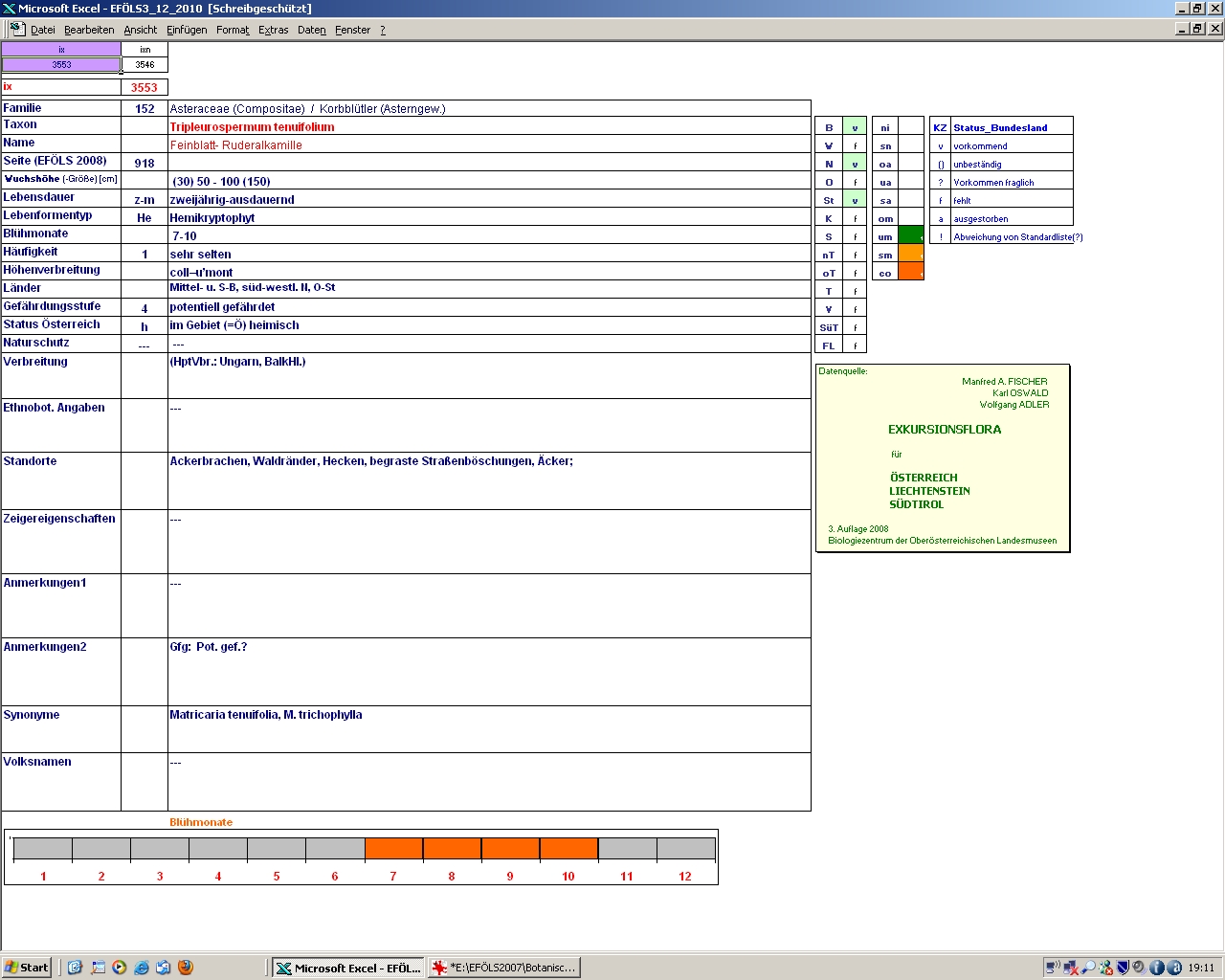Click the Häufigkeit value 'sehr selten'
1225x980 pixels.
(201, 255)
